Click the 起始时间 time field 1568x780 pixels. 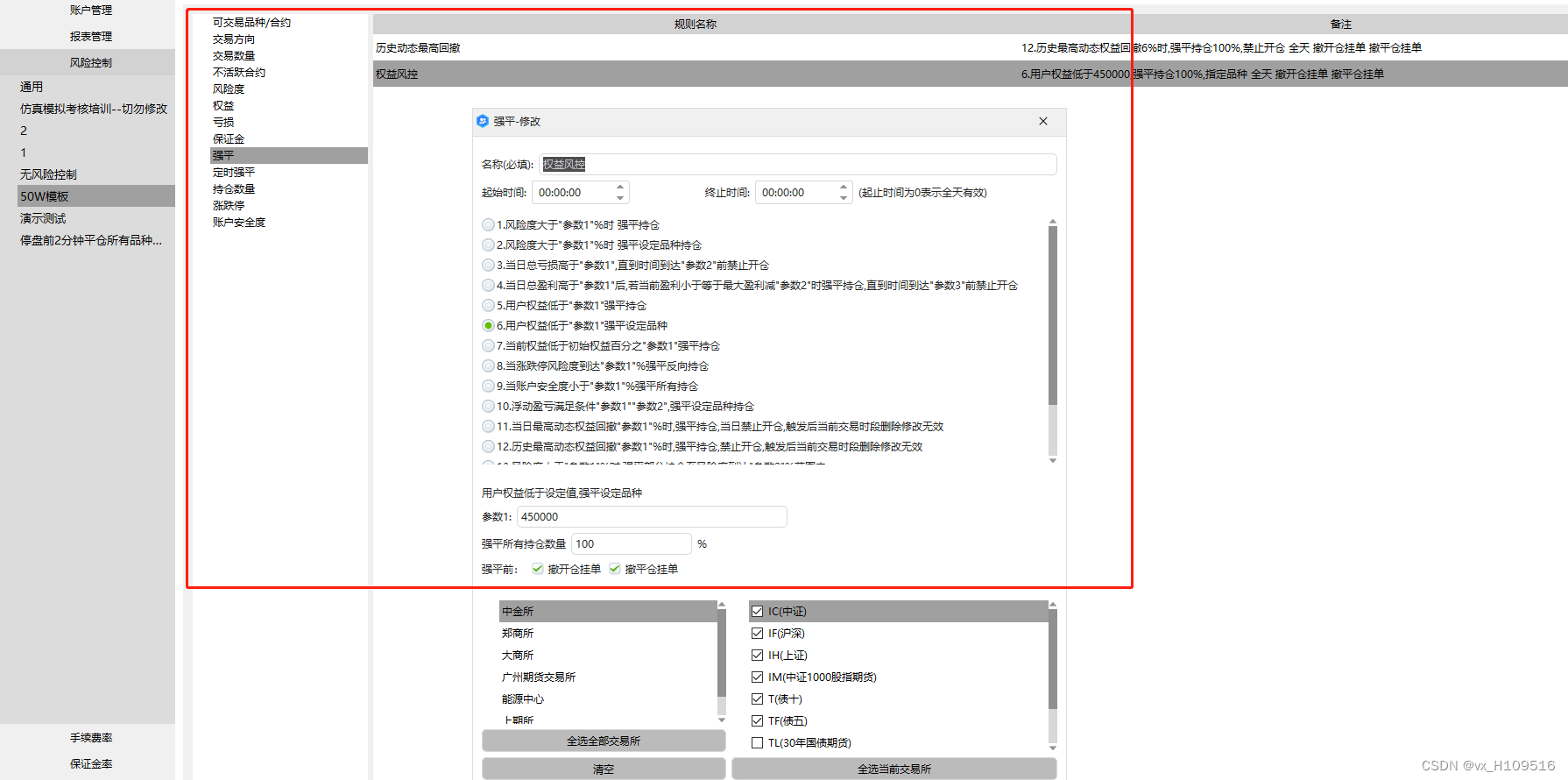point(581,193)
